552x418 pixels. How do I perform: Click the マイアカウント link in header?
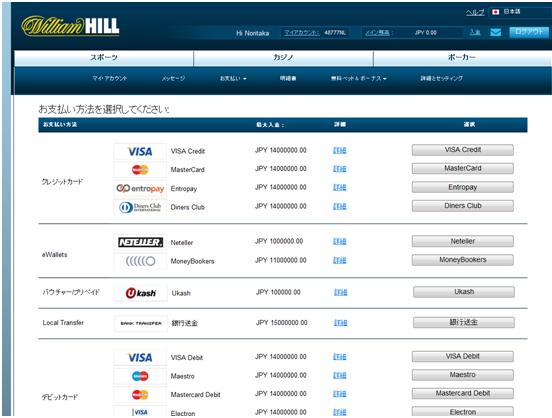[x=302, y=33]
